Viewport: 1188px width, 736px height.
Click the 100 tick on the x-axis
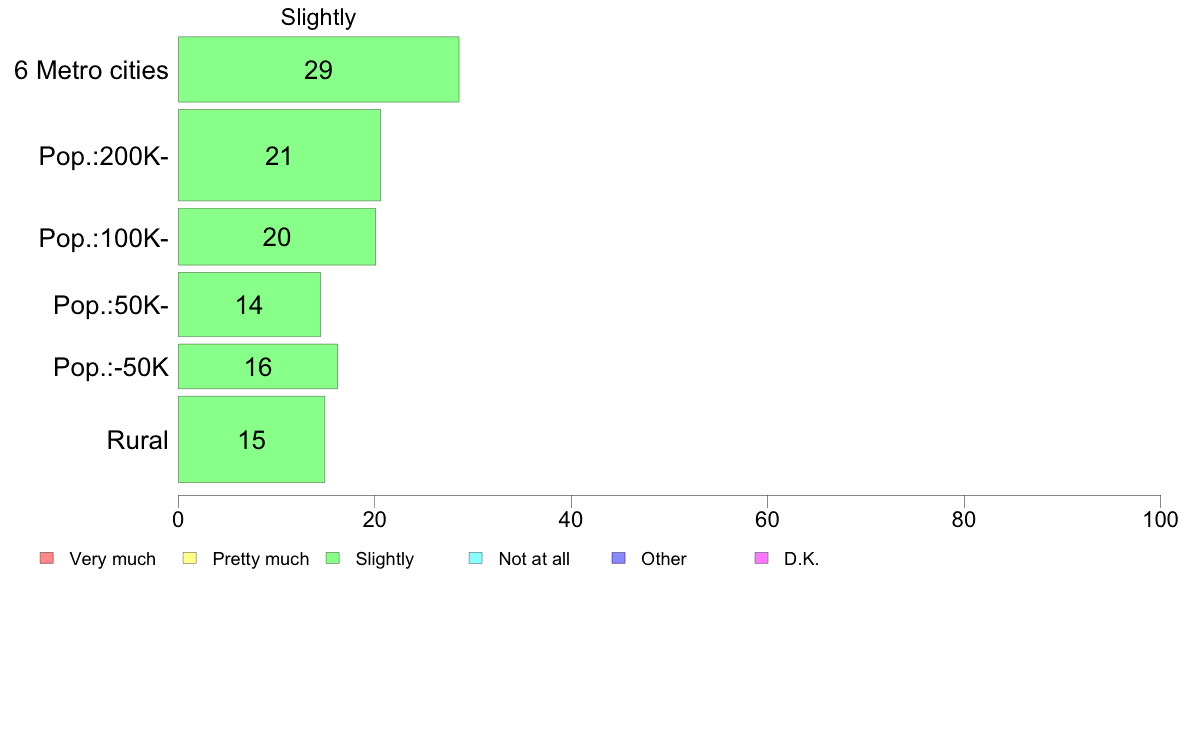click(x=1160, y=519)
